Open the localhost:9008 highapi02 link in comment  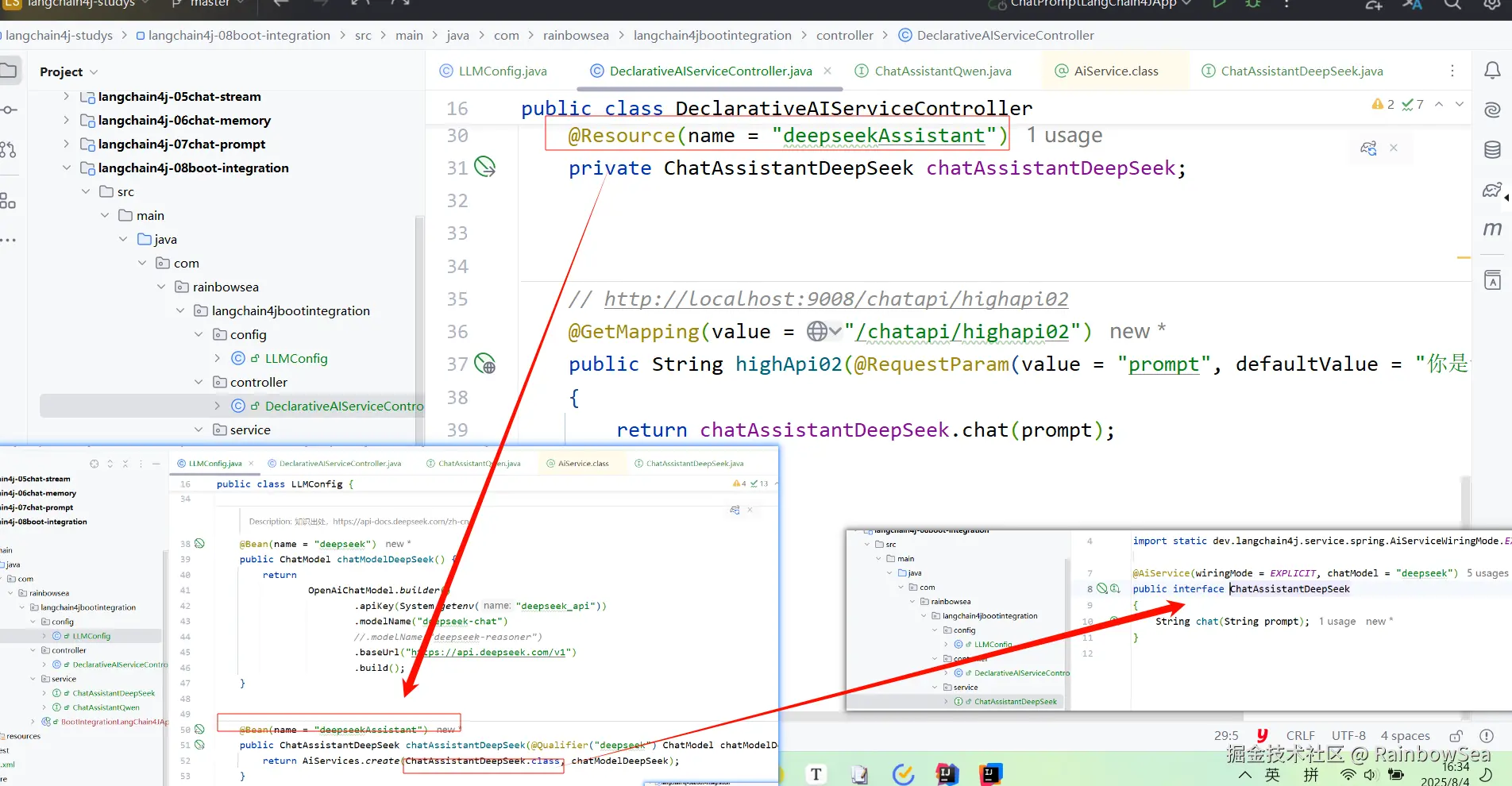tap(836, 299)
